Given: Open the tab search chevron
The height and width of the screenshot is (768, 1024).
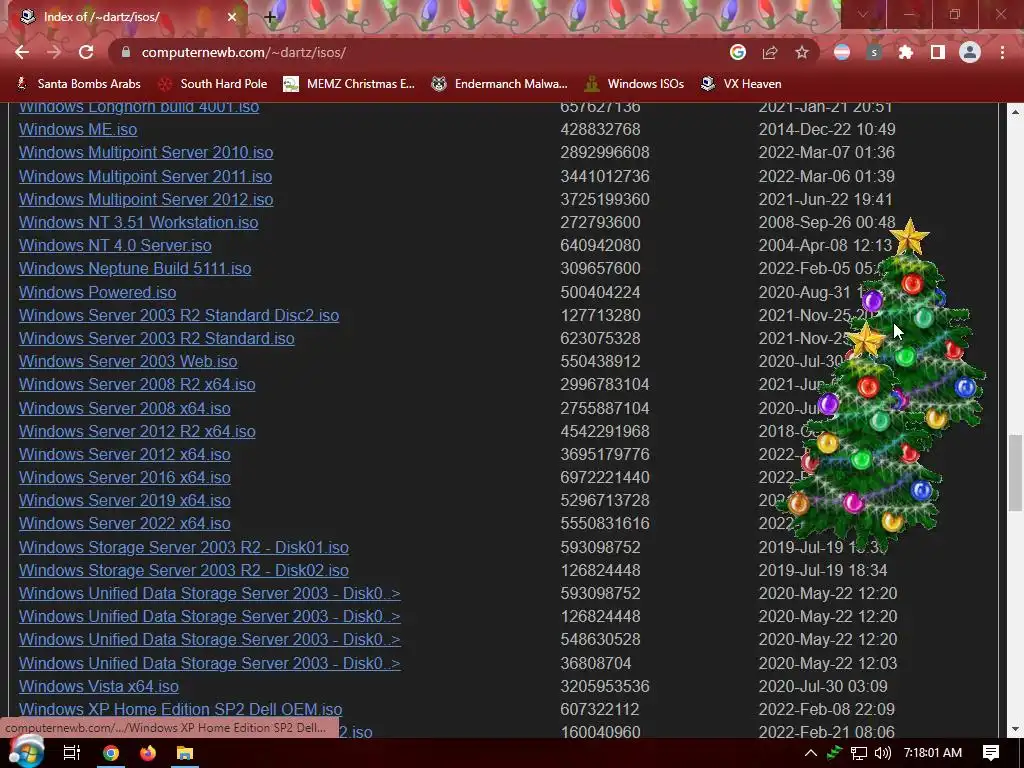Looking at the screenshot, I should [x=863, y=14].
